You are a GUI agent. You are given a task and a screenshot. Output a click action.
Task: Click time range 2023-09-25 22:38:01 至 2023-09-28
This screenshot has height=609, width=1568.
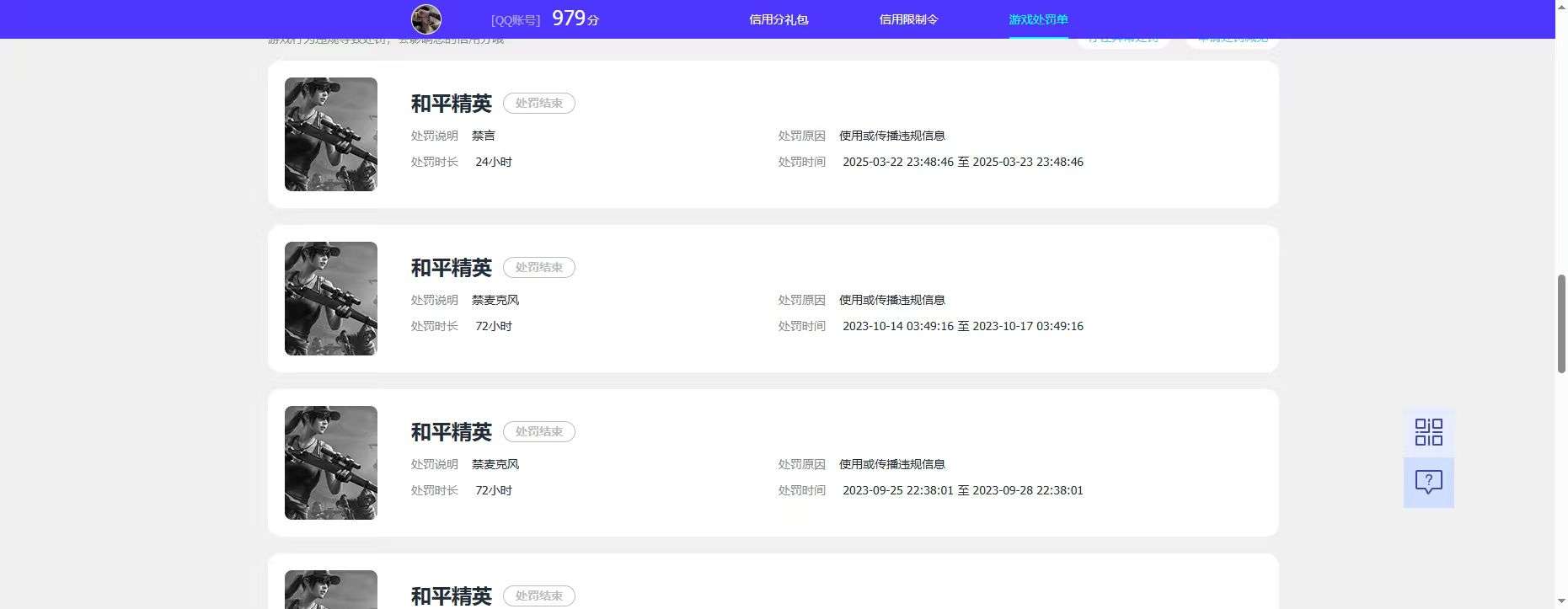coord(963,490)
